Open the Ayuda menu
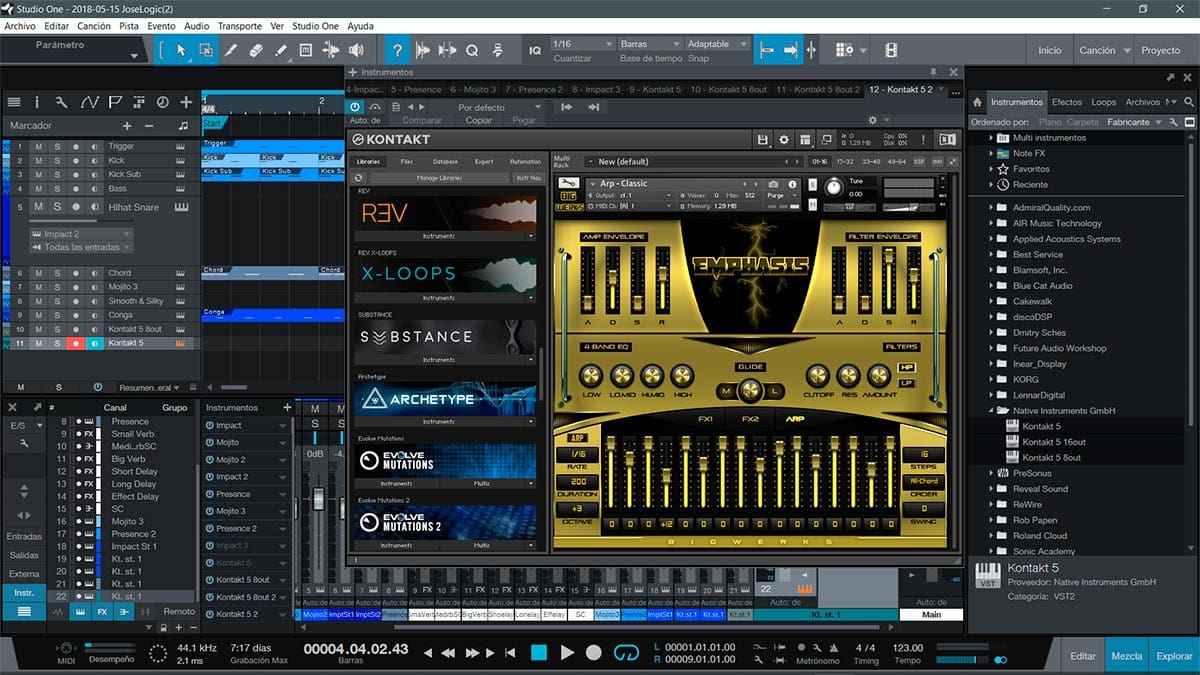1200x675 pixels. click(x=360, y=25)
